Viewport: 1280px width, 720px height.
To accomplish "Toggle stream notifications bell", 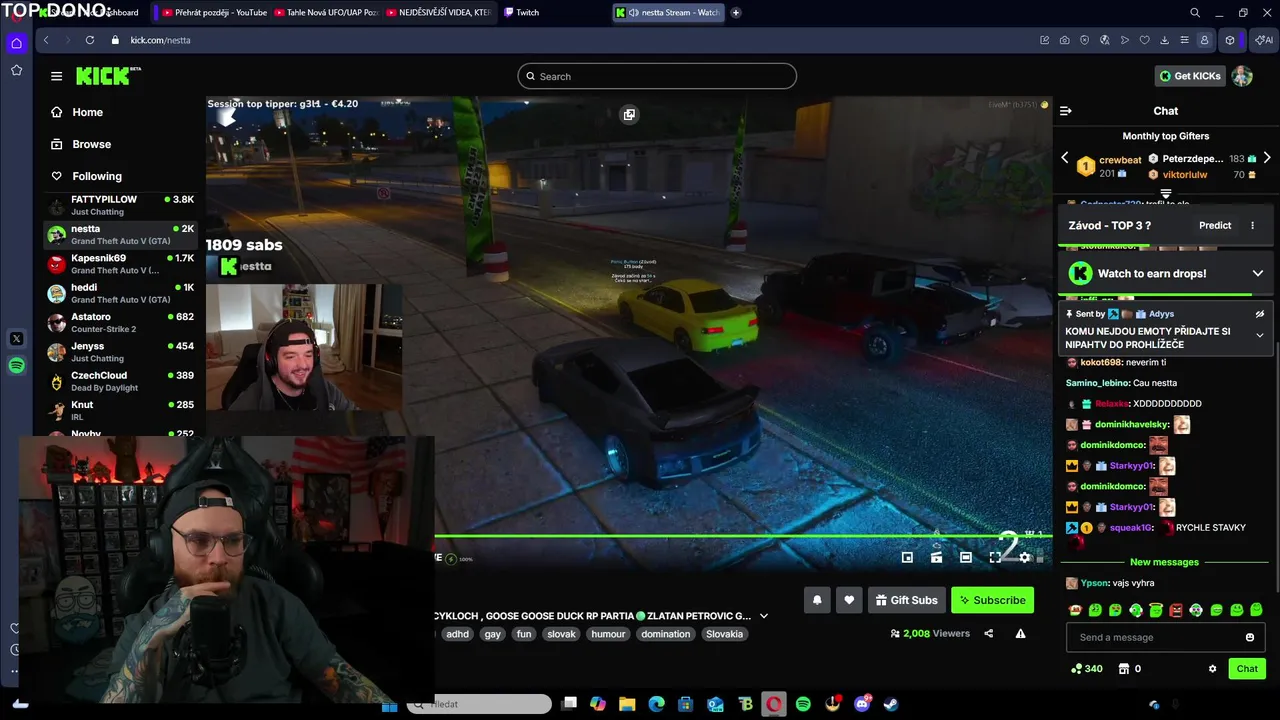I will coord(817,600).
